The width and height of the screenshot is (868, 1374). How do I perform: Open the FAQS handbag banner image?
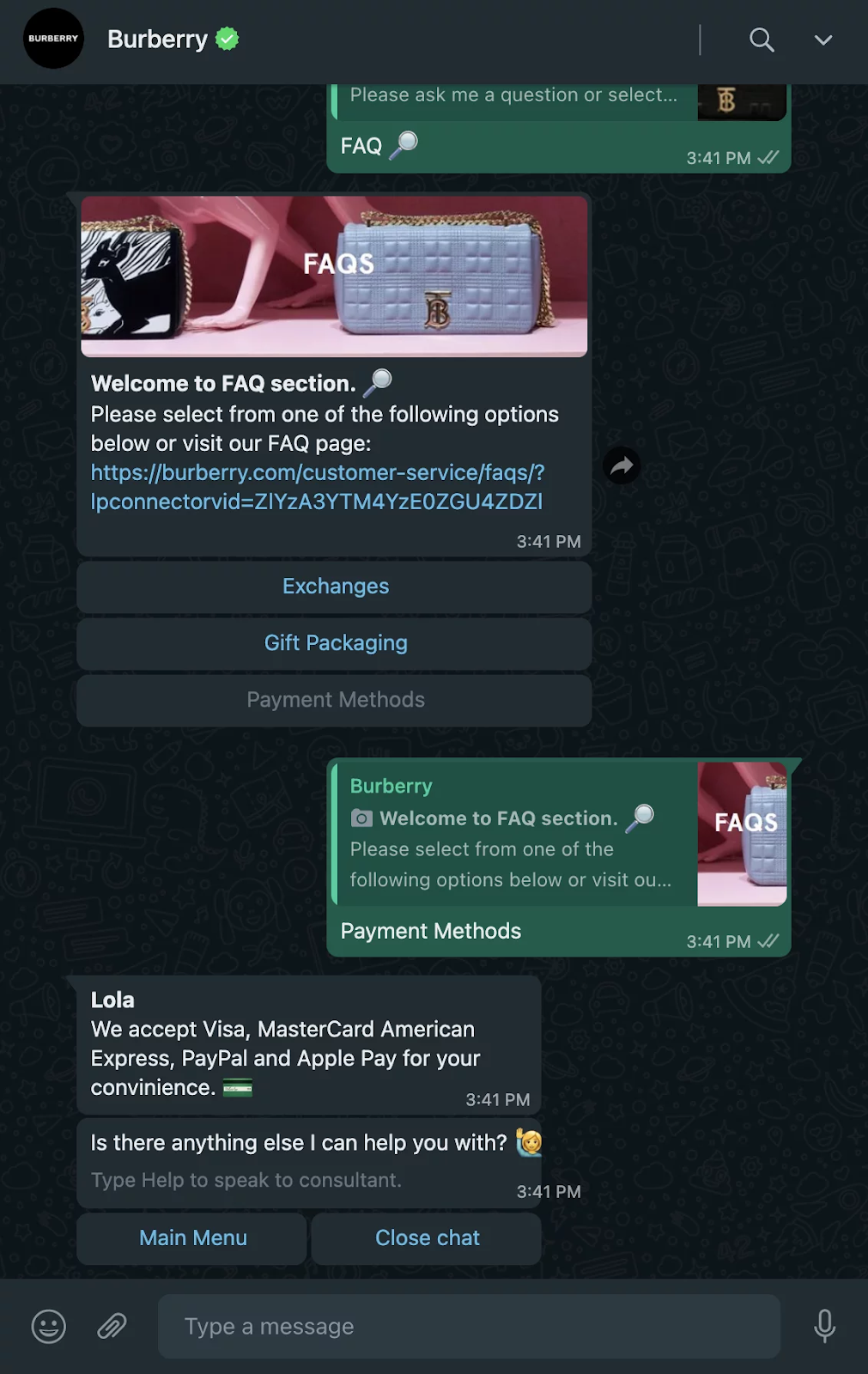pyautogui.click(x=334, y=276)
